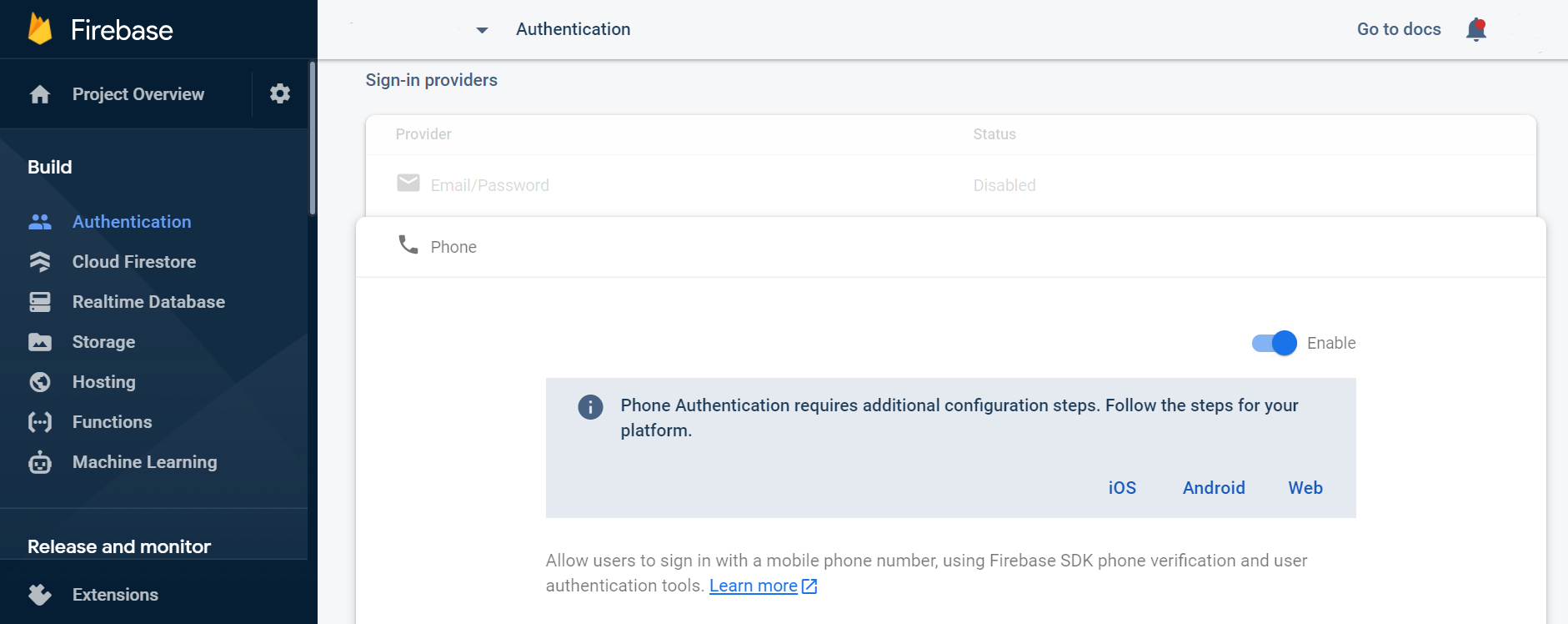Screen dimensions: 1568x624
Task: Click the Authentication people icon
Action: (40, 222)
